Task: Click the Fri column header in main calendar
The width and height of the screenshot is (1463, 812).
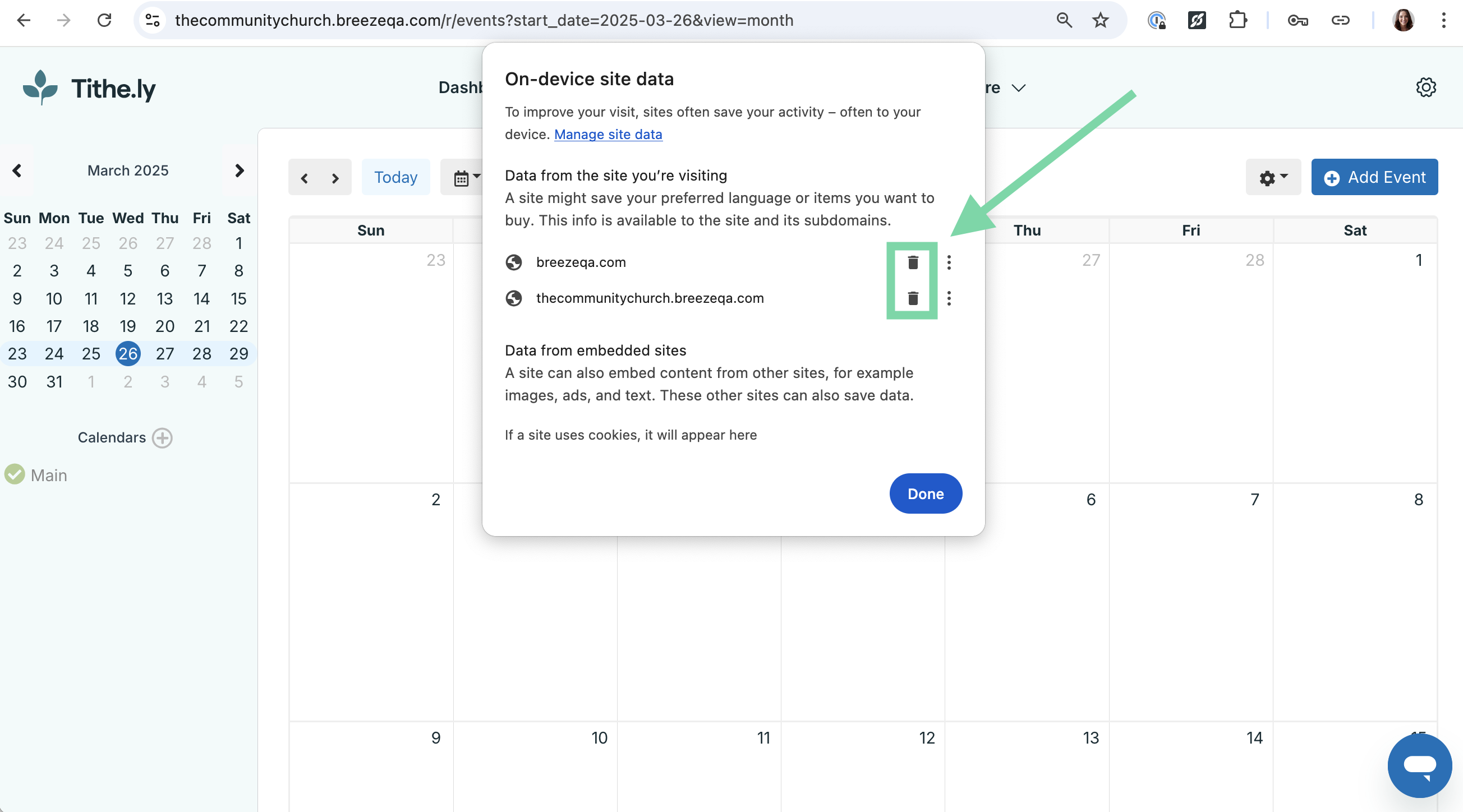Action: click(1191, 230)
